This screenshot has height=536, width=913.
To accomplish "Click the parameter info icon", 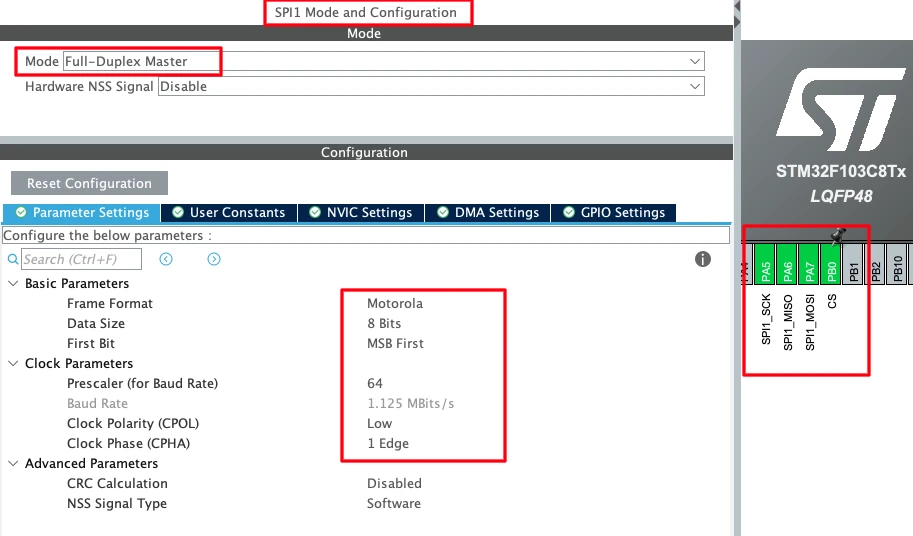I will [x=703, y=259].
